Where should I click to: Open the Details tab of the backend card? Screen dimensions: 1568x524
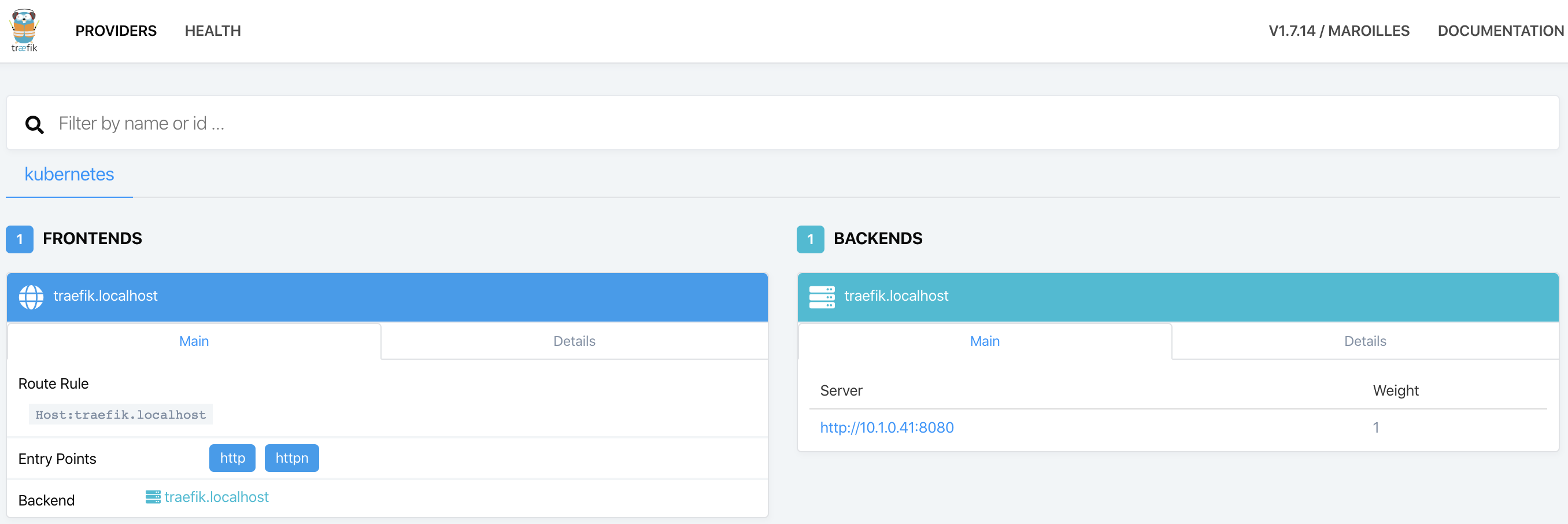click(1364, 341)
